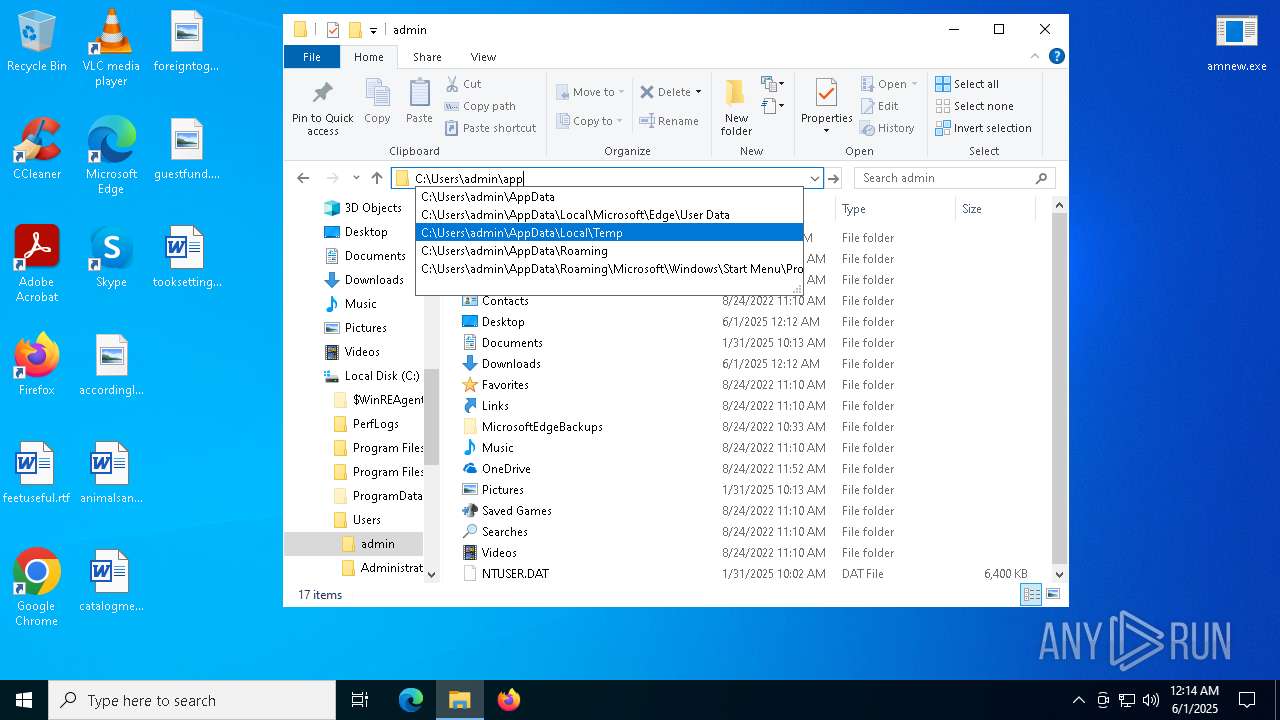Switch to Details view icon in status bar
The image size is (1280, 720).
(x=1031, y=594)
